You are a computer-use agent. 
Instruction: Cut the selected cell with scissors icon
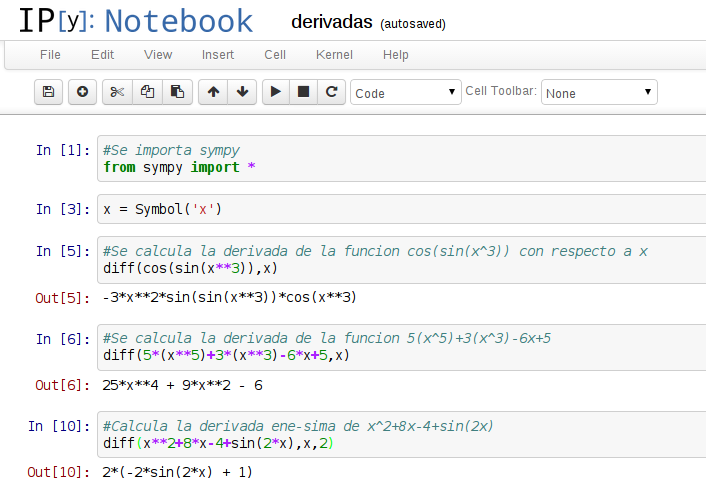click(117, 92)
